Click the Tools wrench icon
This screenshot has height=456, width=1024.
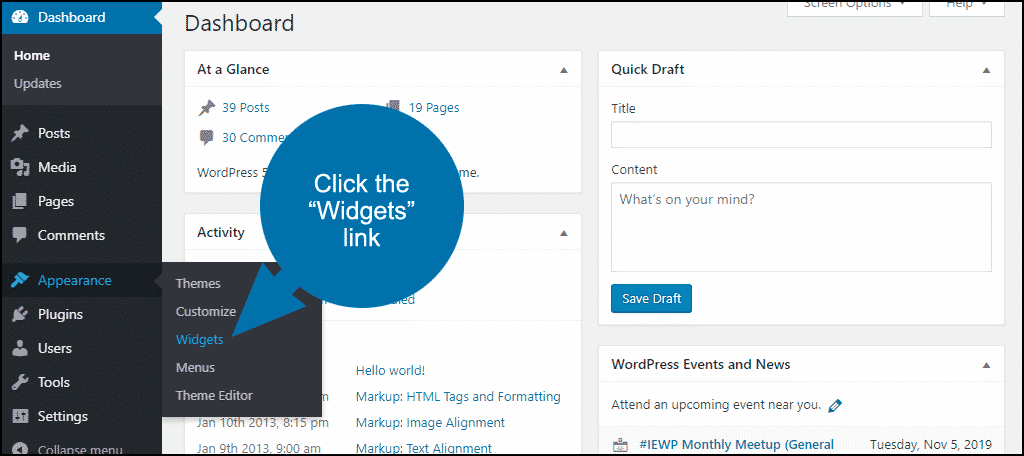20,382
